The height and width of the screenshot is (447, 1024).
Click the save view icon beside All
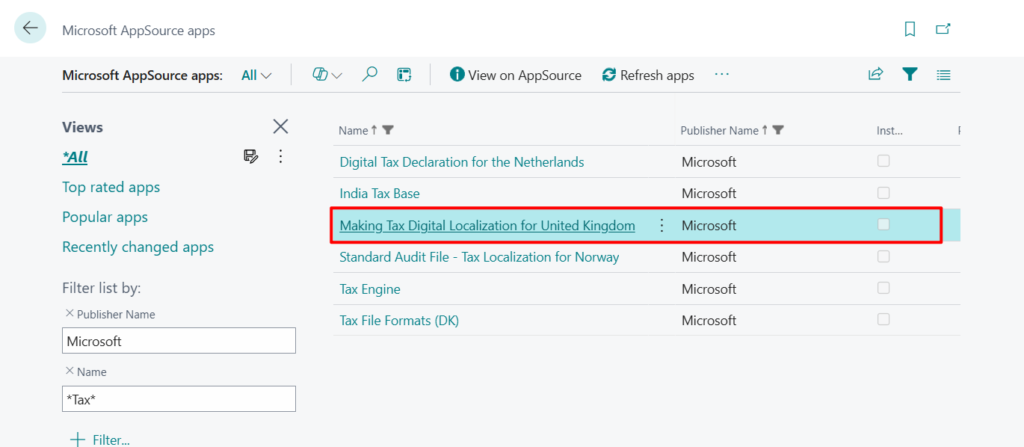click(x=251, y=156)
